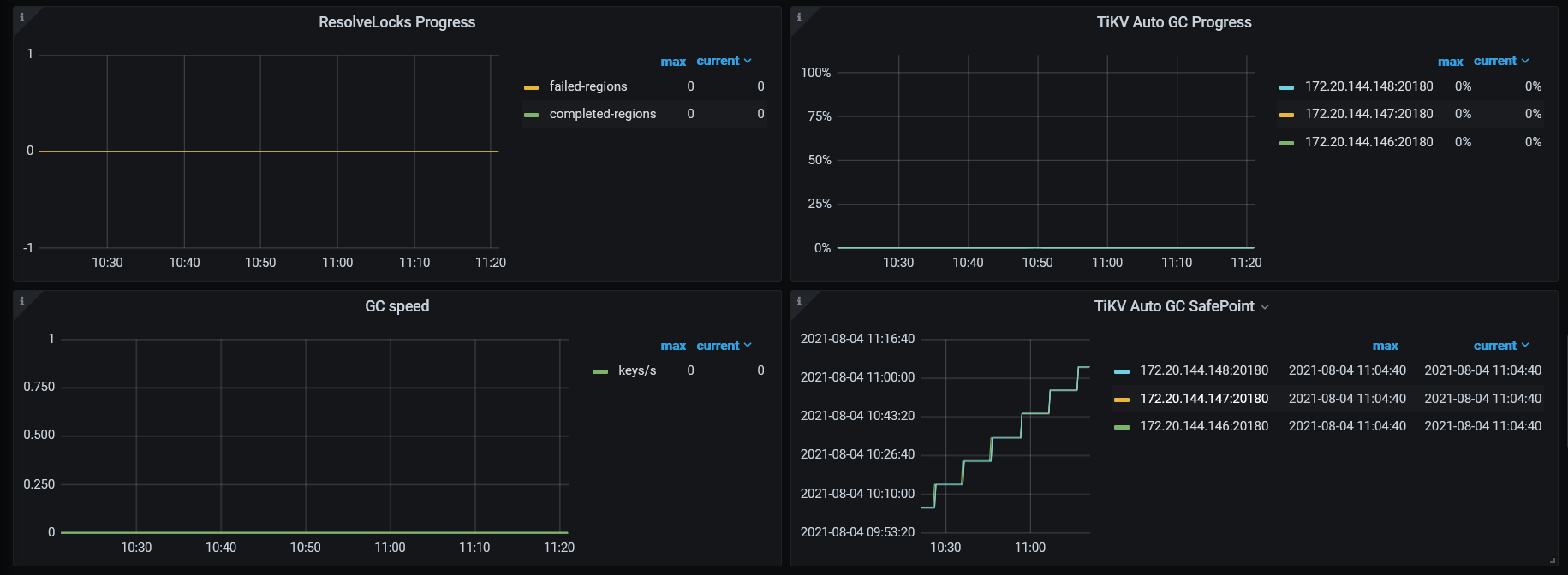Sort by current column in TiKV Auto GC Progress legend

click(1495, 62)
